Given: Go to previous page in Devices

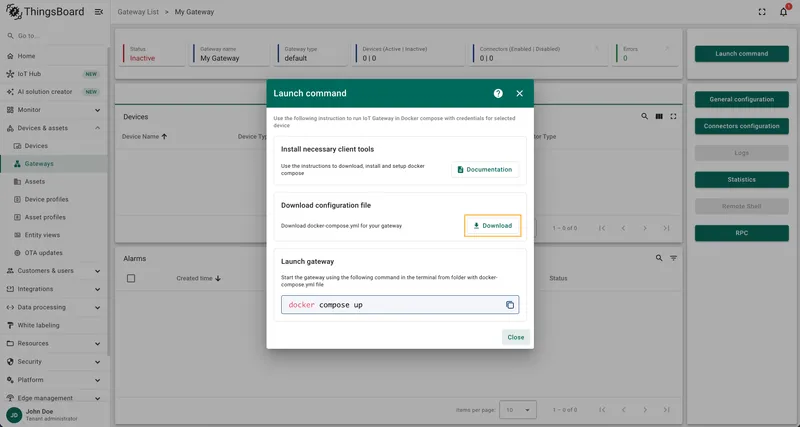Looking at the screenshot, I should 623,228.
